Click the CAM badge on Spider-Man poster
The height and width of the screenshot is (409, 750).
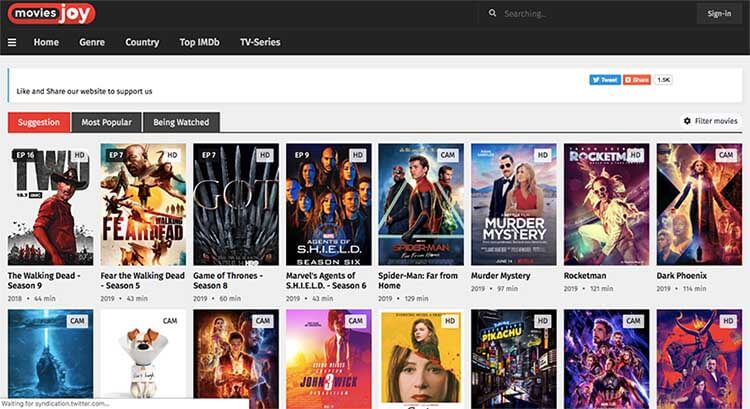[448, 155]
